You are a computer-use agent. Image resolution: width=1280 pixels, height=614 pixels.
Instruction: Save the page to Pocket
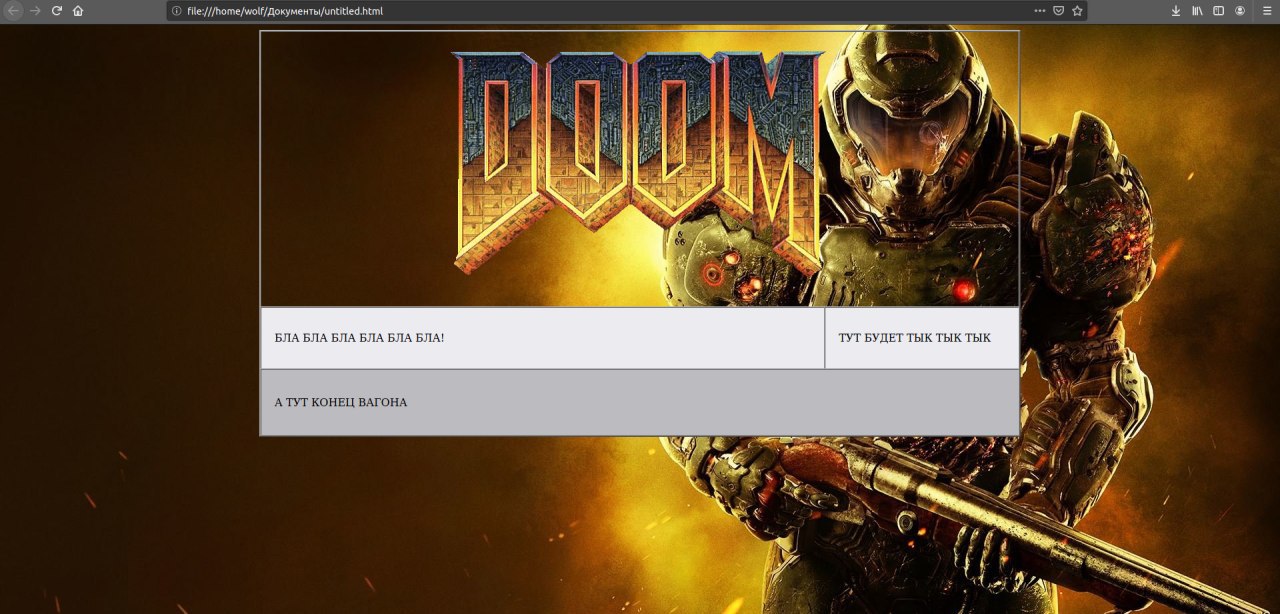pyautogui.click(x=1058, y=11)
